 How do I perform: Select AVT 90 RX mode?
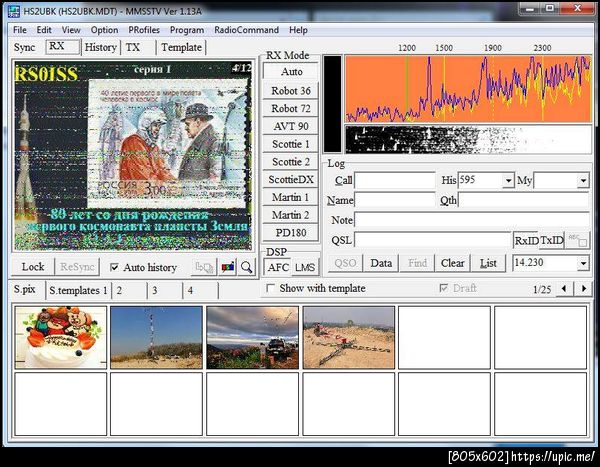pos(291,126)
